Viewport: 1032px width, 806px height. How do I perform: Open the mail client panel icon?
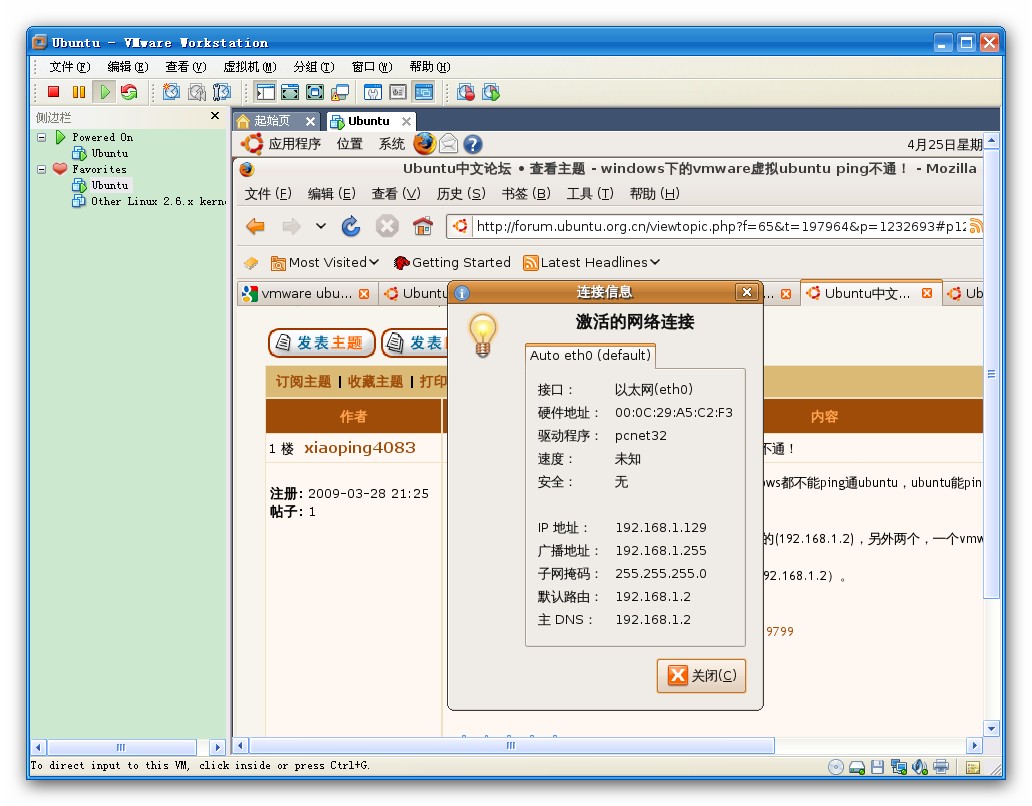(x=448, y=143)
